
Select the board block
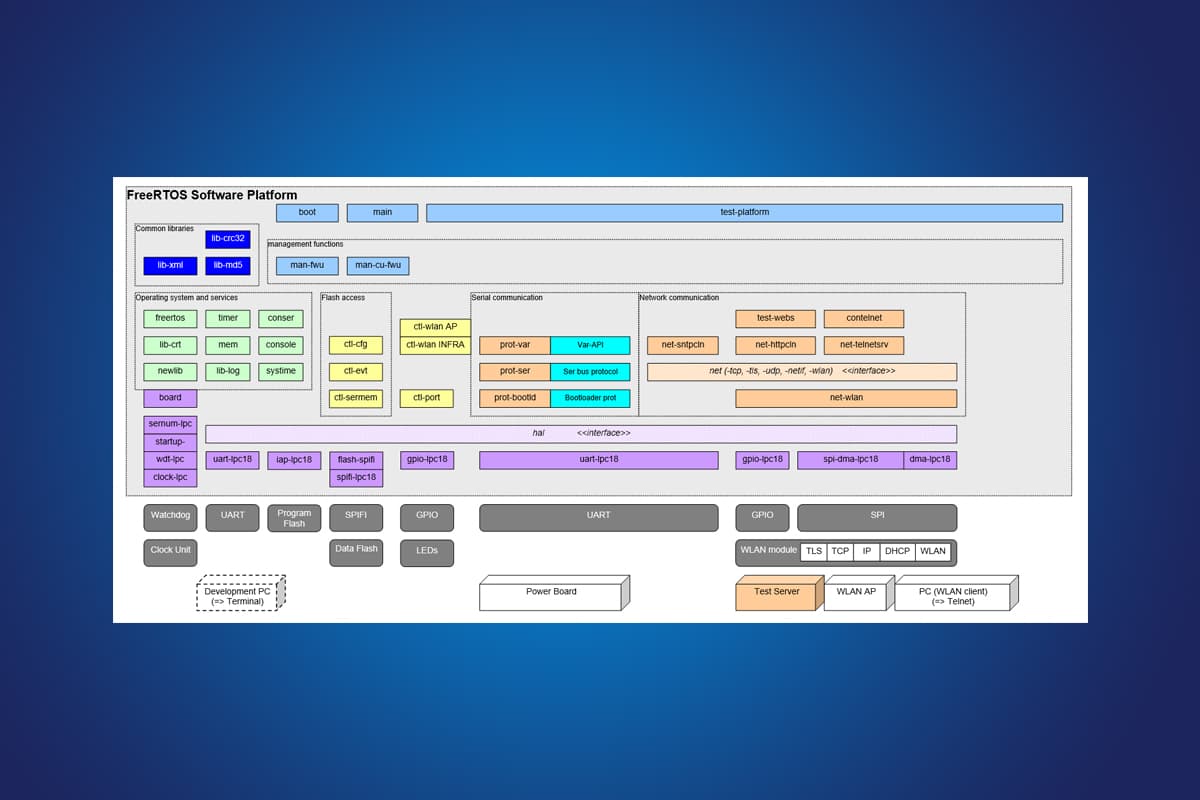pyautogui.click(x=170, y=398)
